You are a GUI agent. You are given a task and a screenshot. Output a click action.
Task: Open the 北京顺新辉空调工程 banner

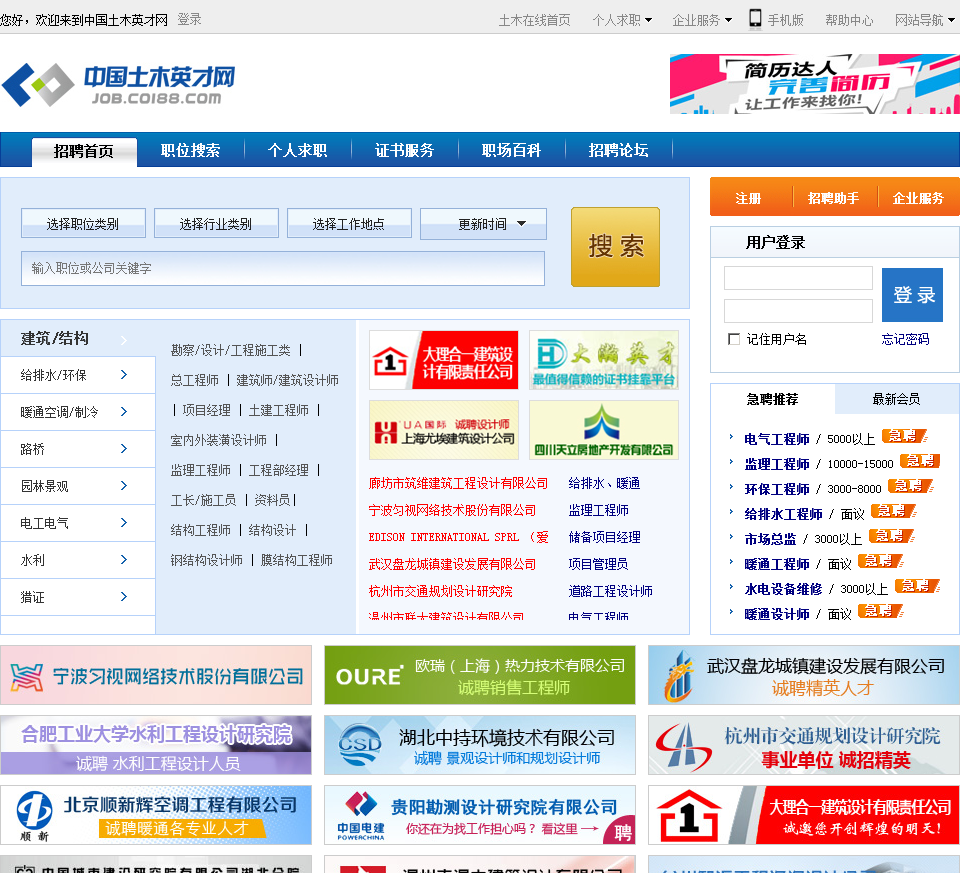(156, 815)
